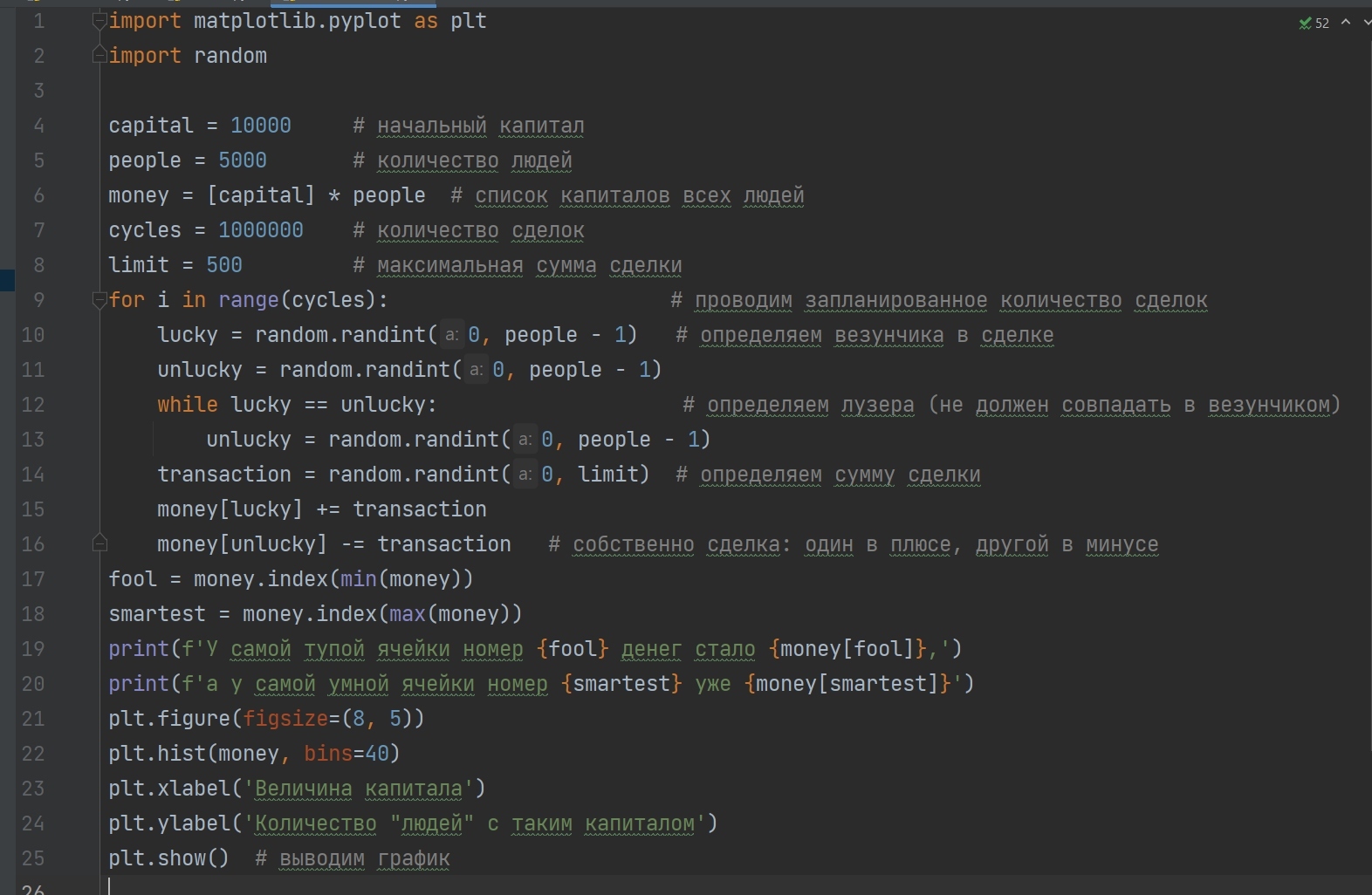Screen dimensions: 1372x895
Task: Click line number 9 in the gutter
Action: (x=38, y=300)
